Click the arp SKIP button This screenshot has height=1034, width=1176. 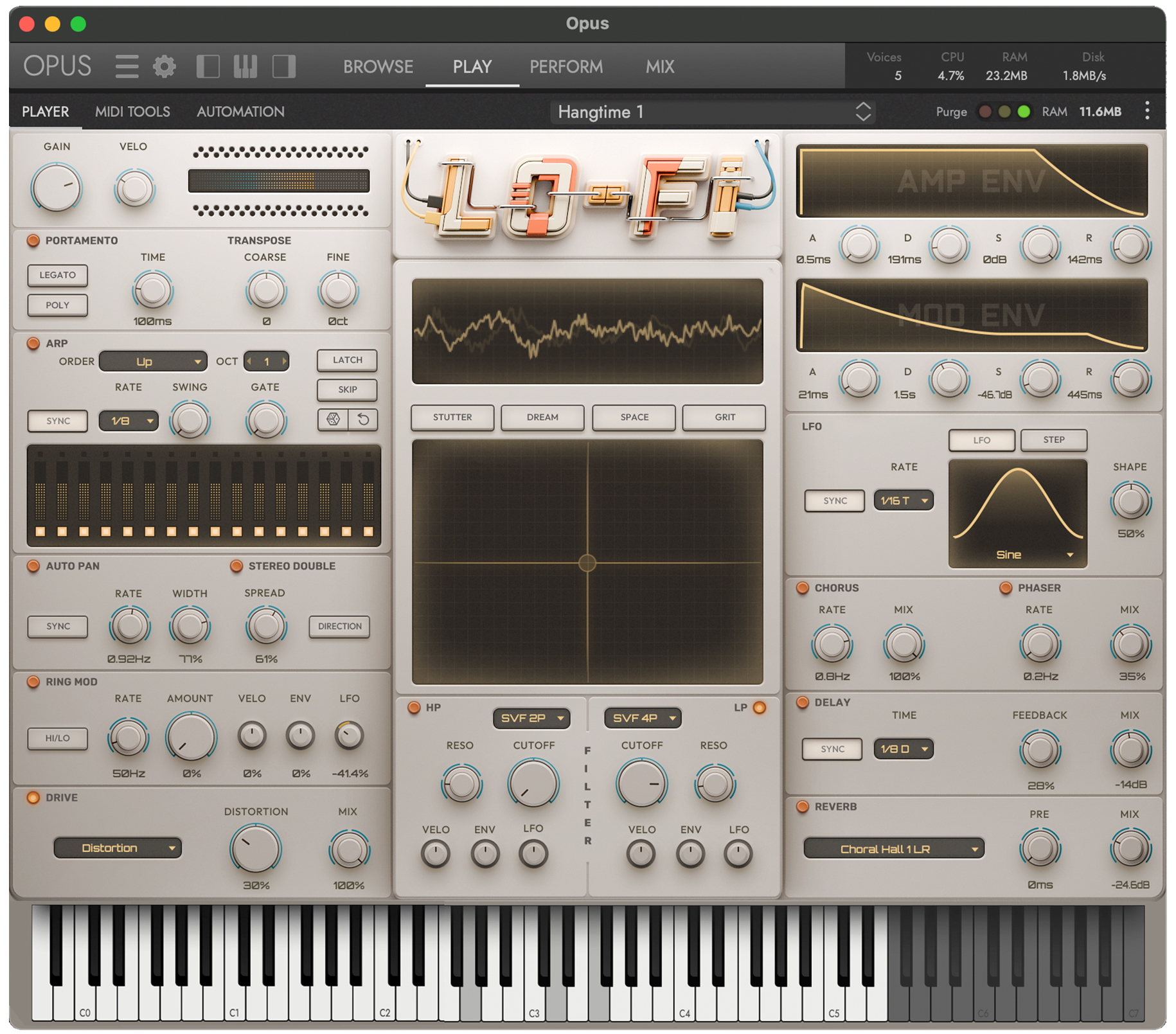tap(347, 389)
